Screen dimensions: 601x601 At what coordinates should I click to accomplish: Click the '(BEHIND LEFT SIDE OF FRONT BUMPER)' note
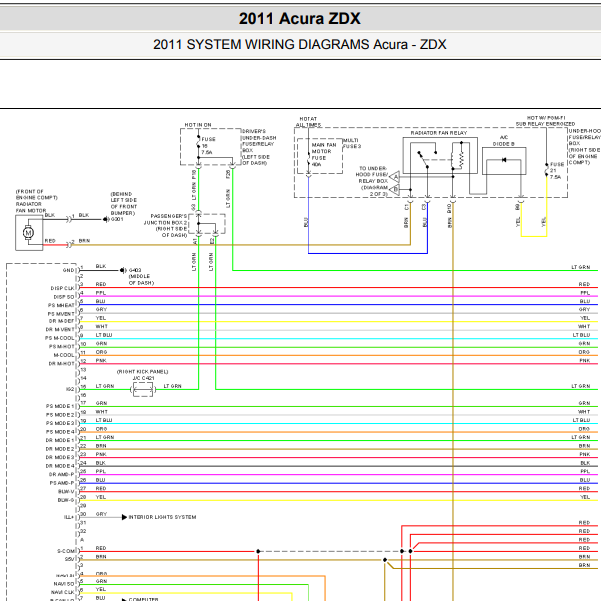click(123, 204)
